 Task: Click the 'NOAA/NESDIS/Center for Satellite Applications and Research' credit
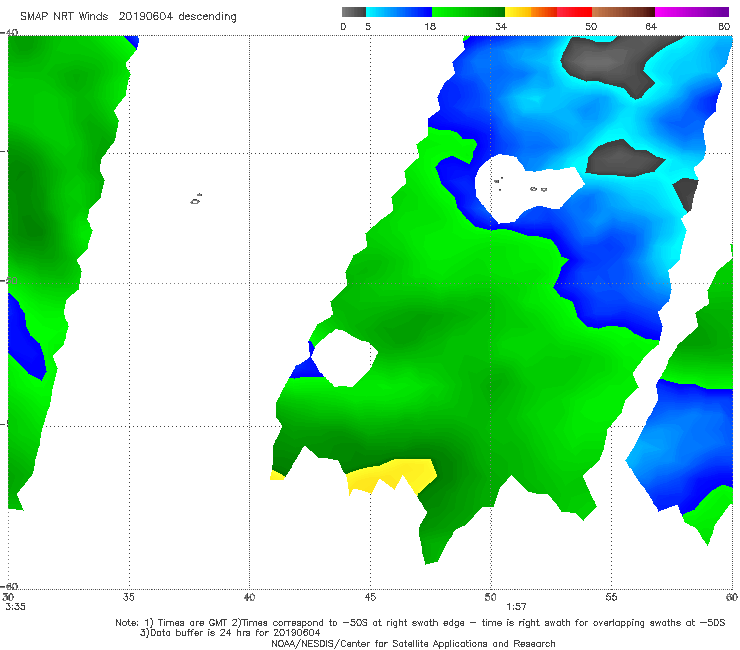click(413, 643)
